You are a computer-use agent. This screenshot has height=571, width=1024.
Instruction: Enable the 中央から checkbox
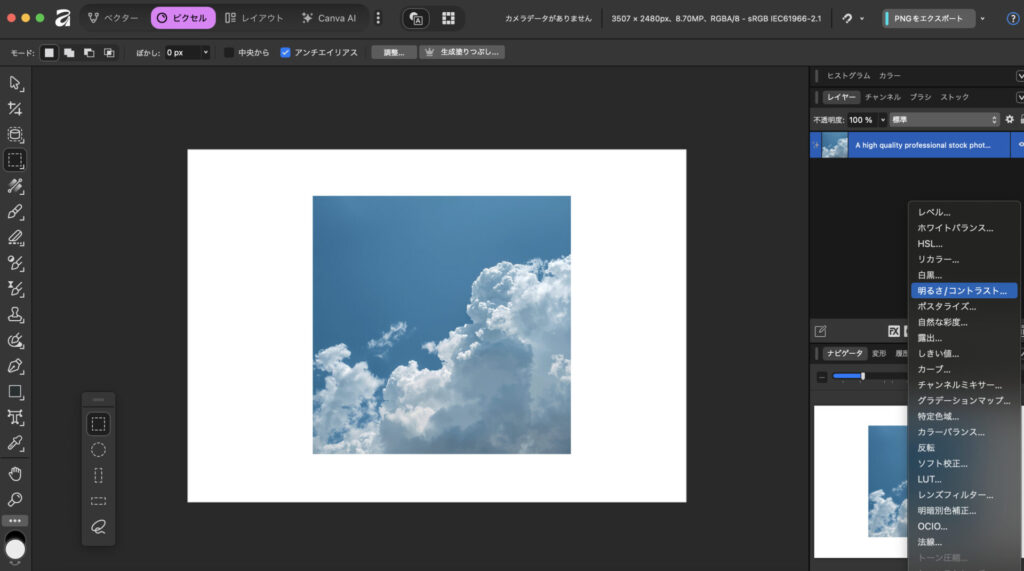tap(229, 52)
